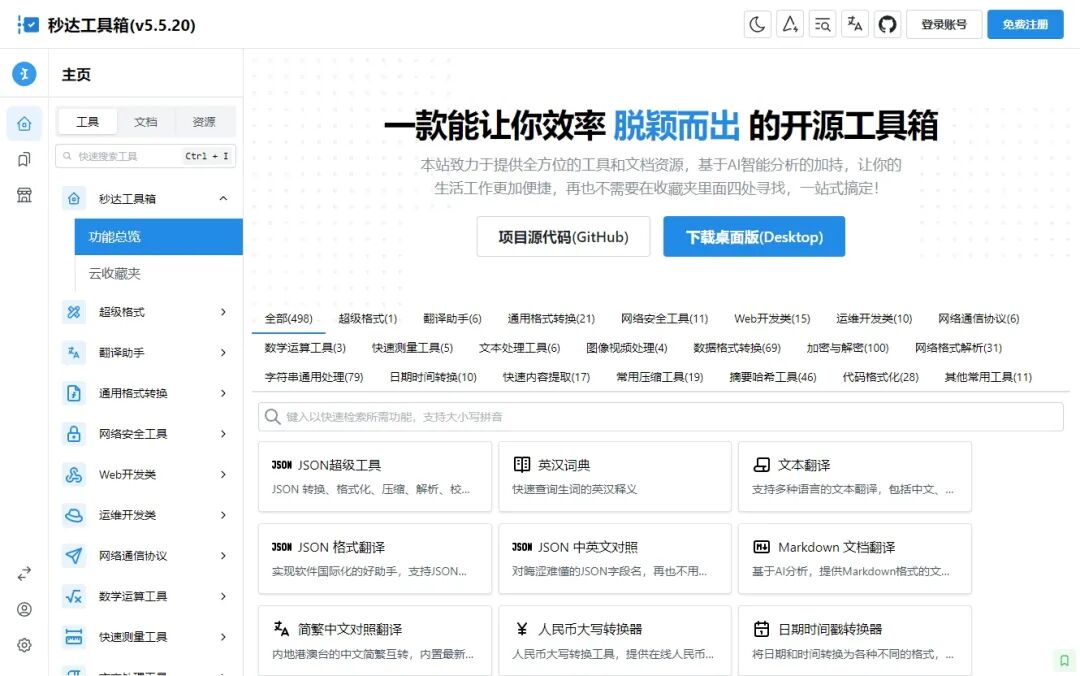Screen dimensions: 1080x676
Task: Toggle dark mode with moon icon
Action: (757, 25)
